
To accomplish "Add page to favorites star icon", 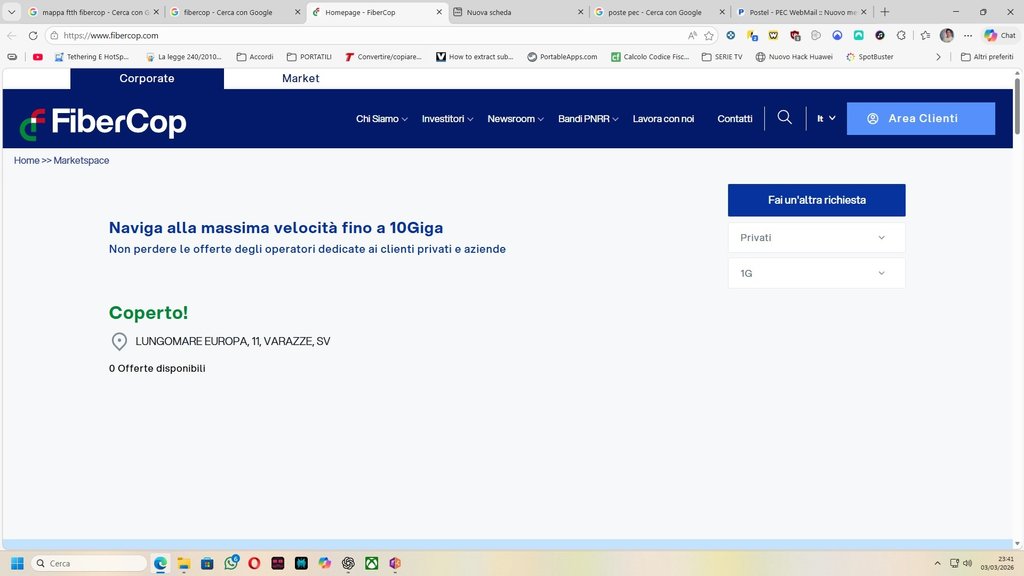I will coord(709,35).
